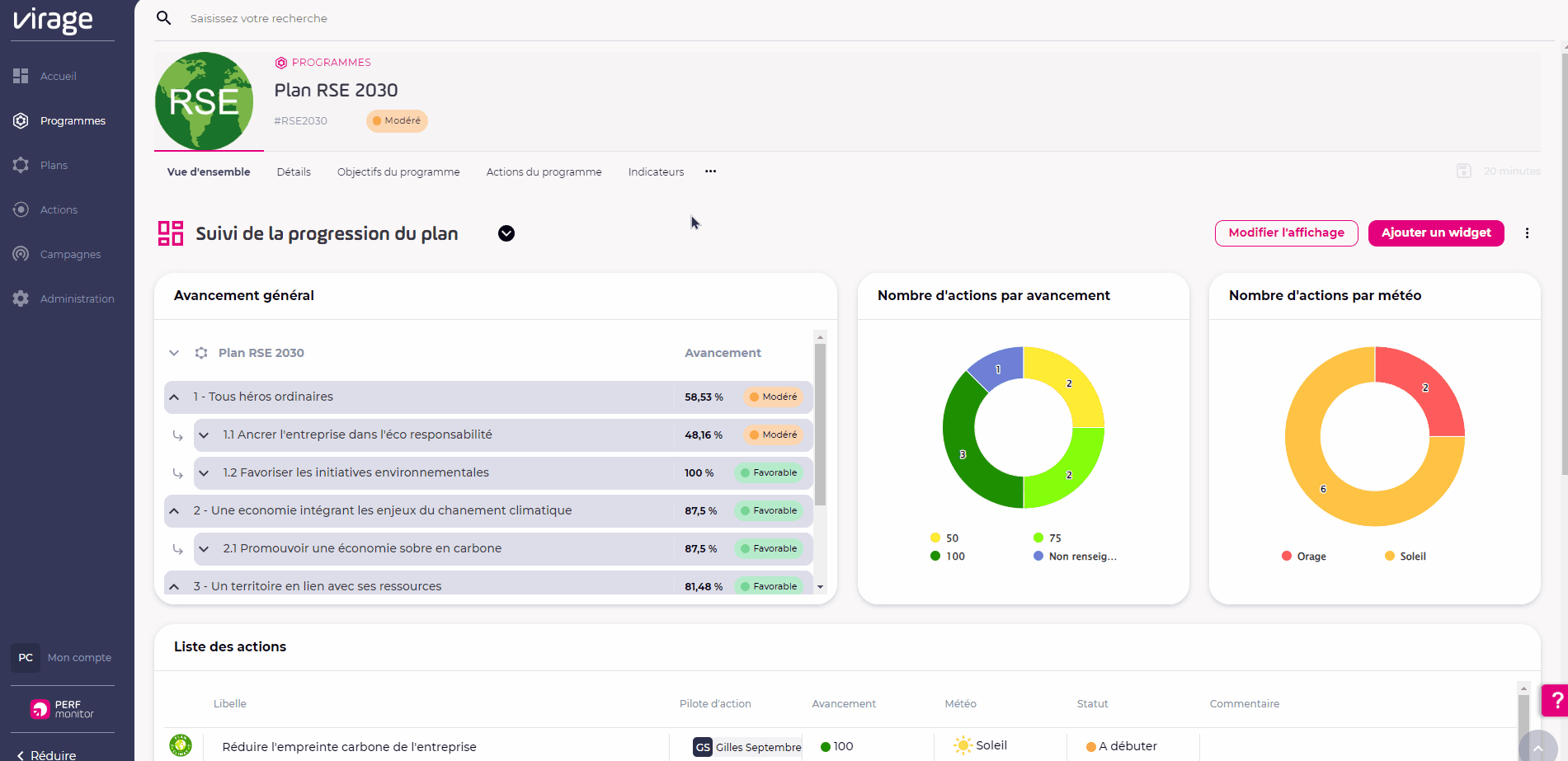This screenshot has width=1568, height=761.
Task: Toggle the 100 legend entry
Action: pos(948,556)
